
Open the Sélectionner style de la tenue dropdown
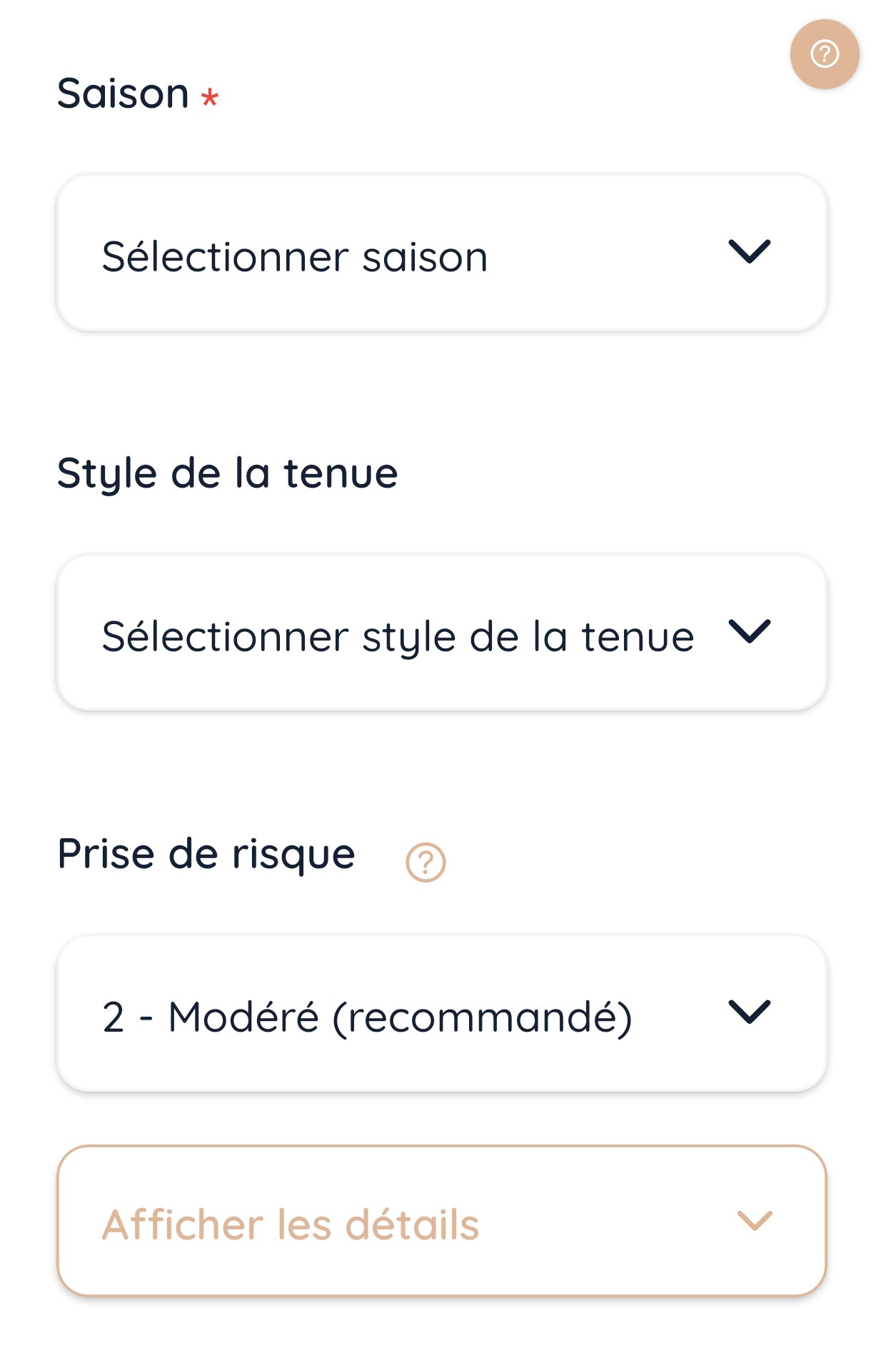click(x=441, y=633)
